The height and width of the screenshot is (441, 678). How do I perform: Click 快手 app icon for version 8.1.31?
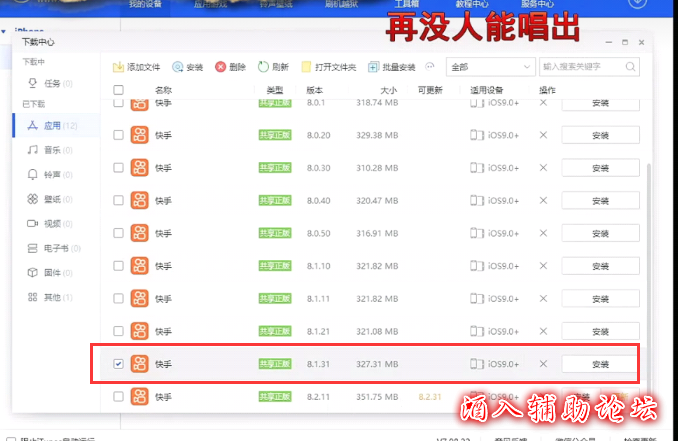(140, 364)
